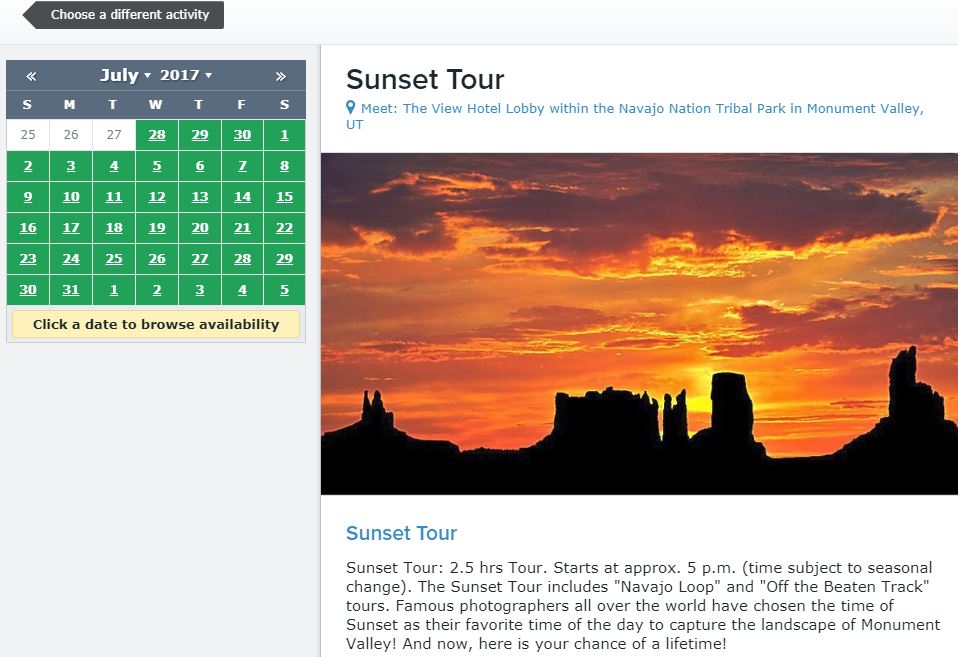Choose July 12 on the calendar
Screen dimensions: 958x657
(x=157, y=197)
